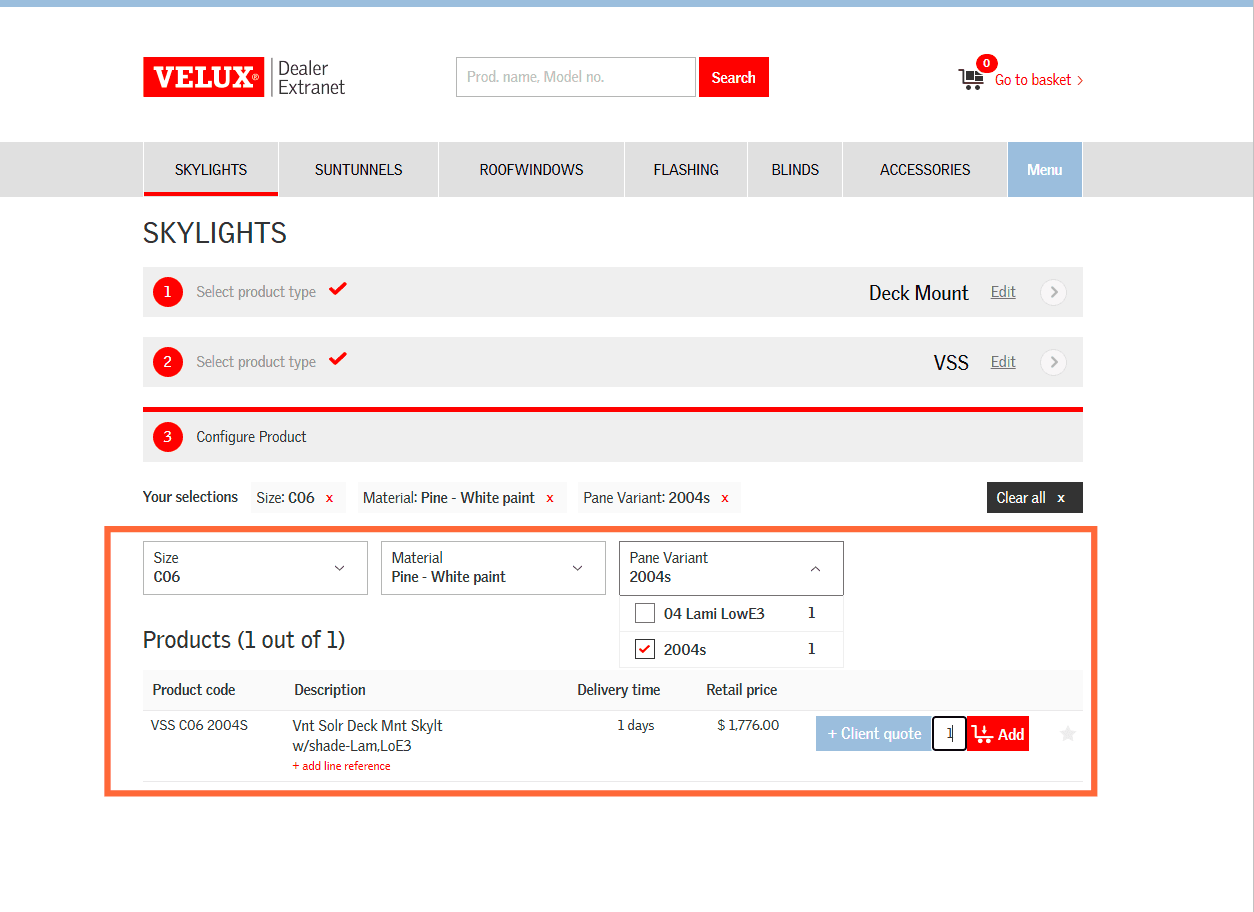
Task: Check the 04 Lami LowE3 option
Action: (x=645, y=613)
